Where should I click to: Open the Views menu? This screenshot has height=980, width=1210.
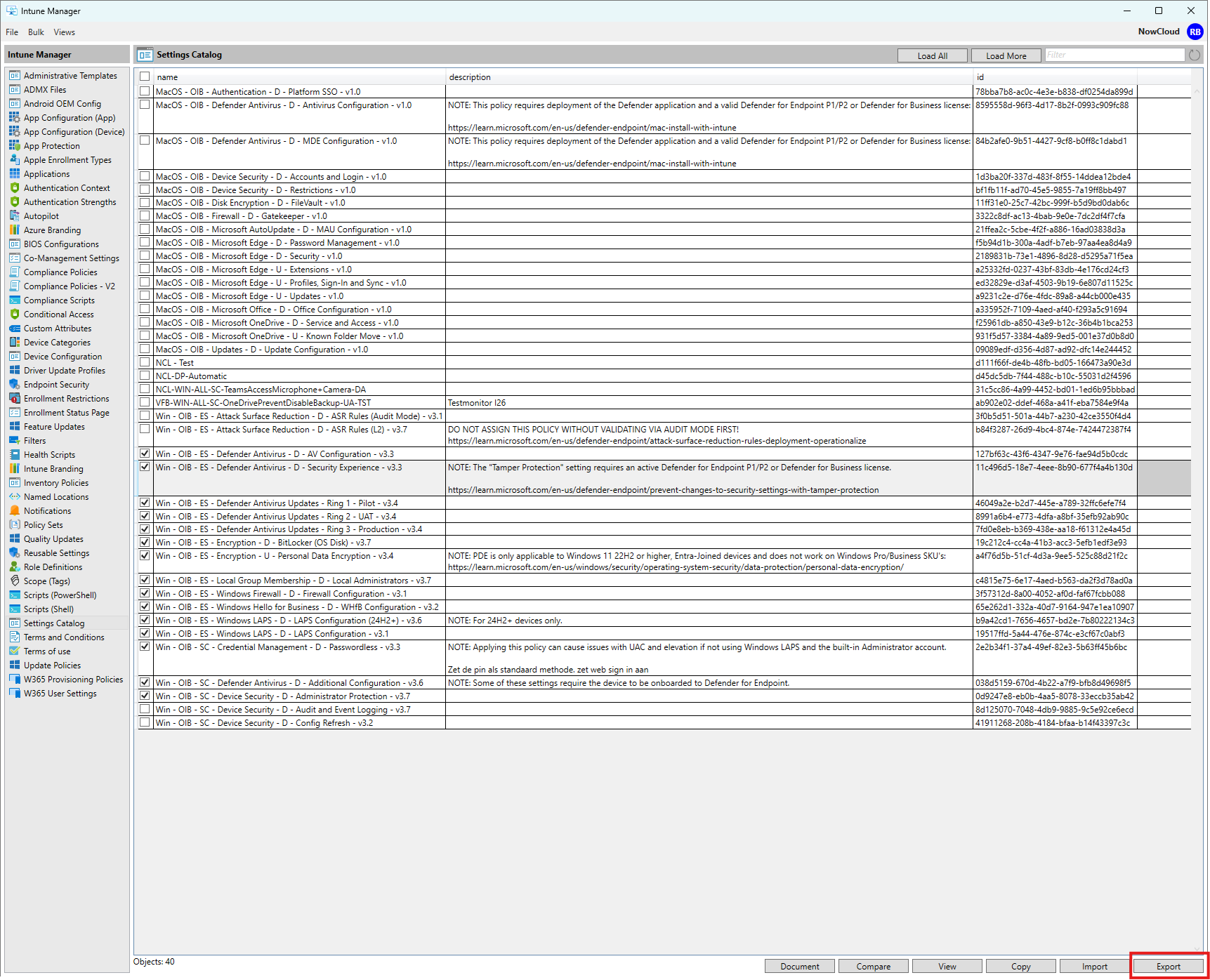pos(64,32)
